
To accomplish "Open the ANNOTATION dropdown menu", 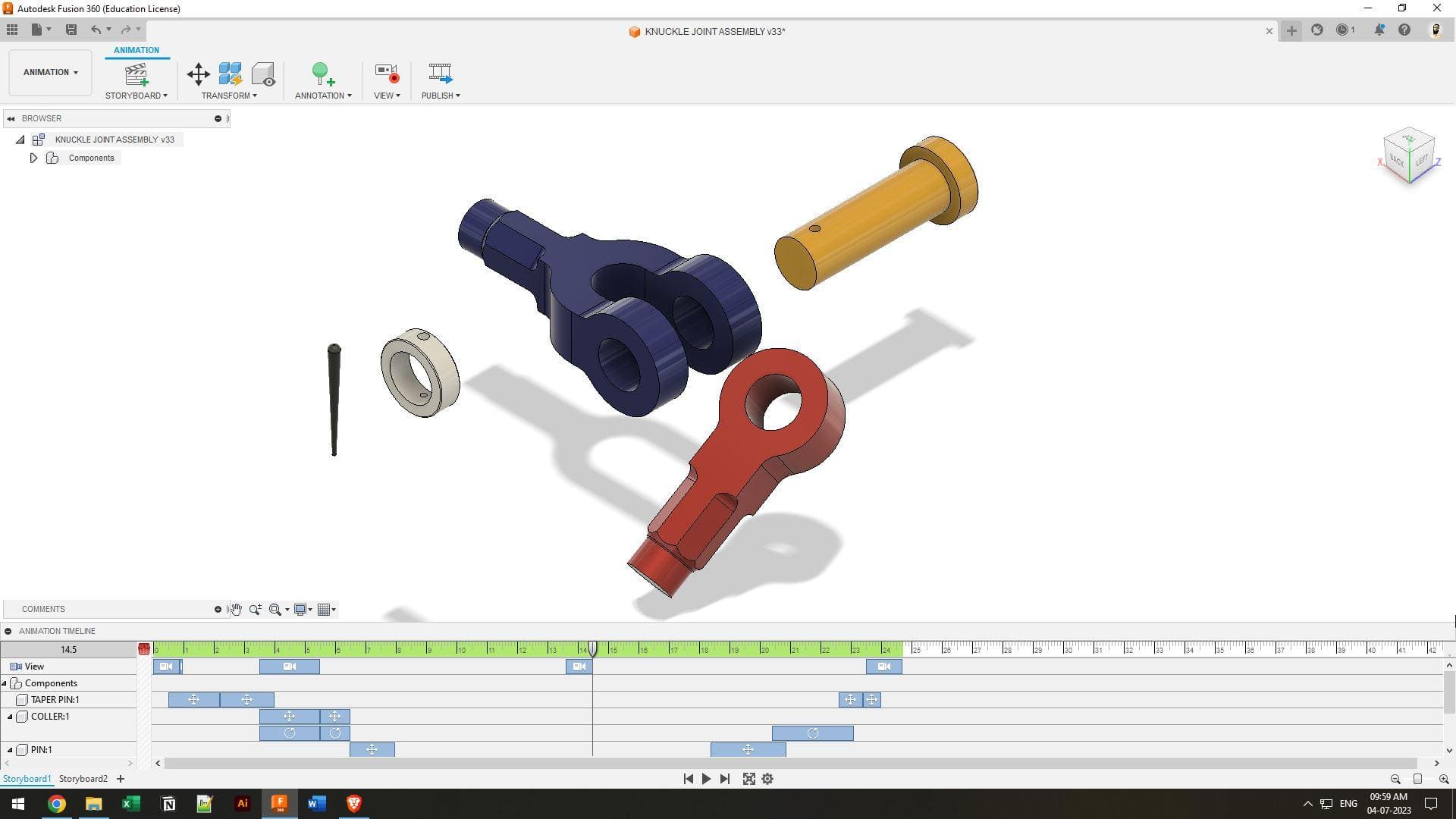I will (x=323, y=96).
